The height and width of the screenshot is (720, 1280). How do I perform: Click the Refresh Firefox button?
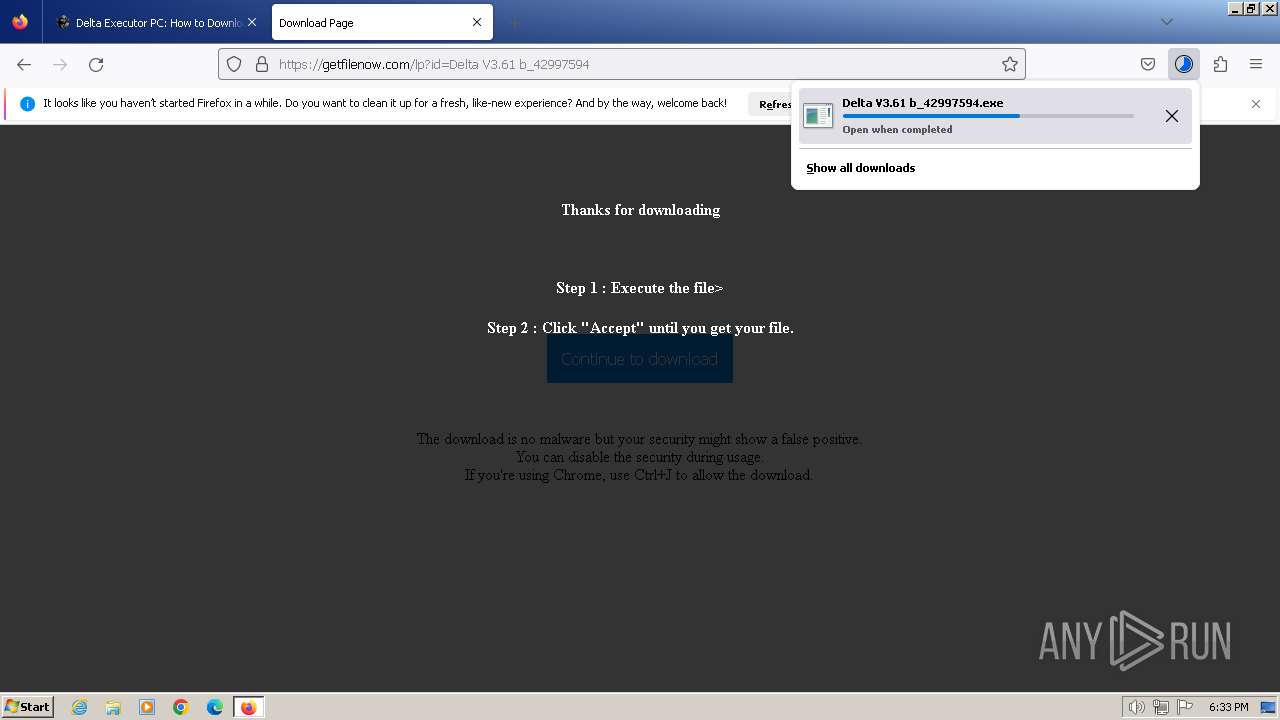[x=770, y=104]
